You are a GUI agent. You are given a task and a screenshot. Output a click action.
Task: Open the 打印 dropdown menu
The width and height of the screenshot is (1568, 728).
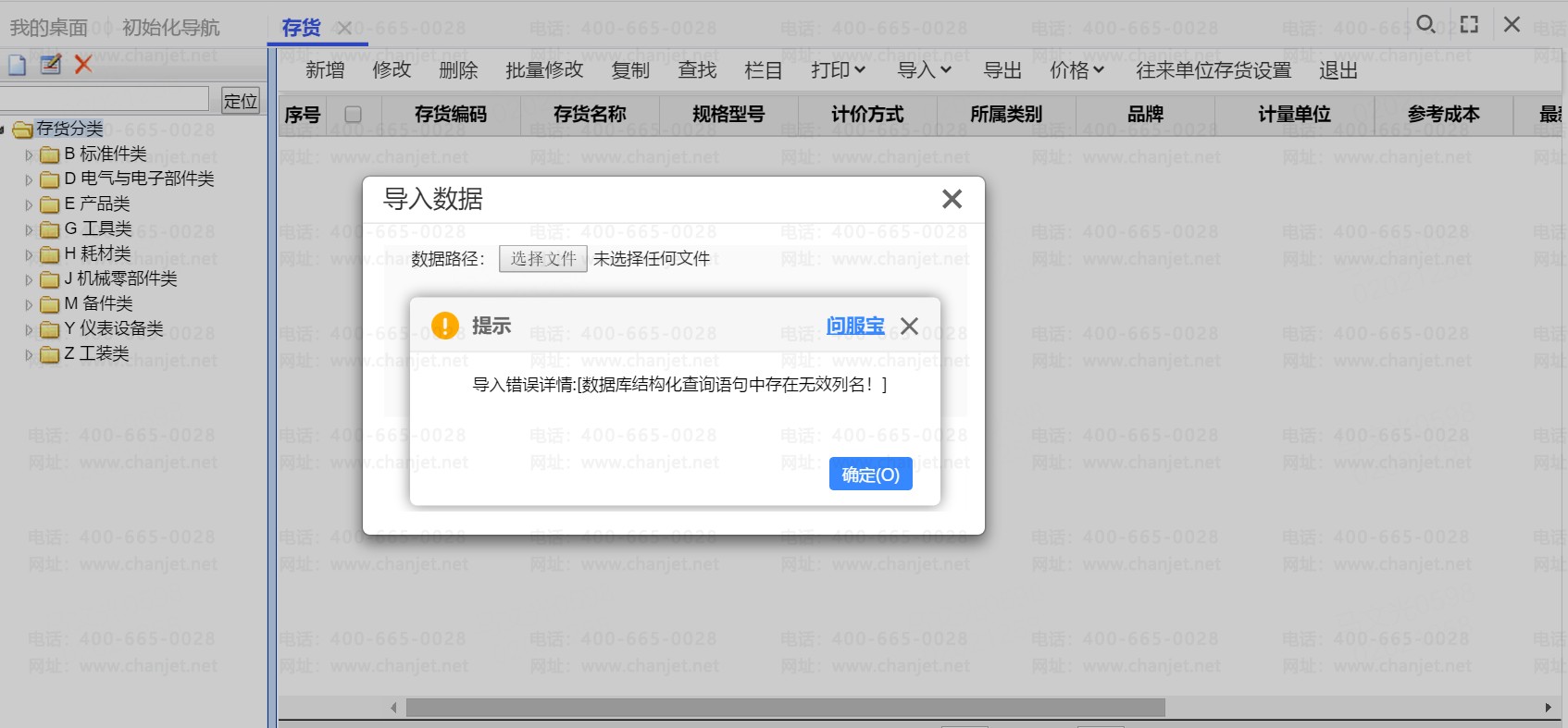pos(838,70)
